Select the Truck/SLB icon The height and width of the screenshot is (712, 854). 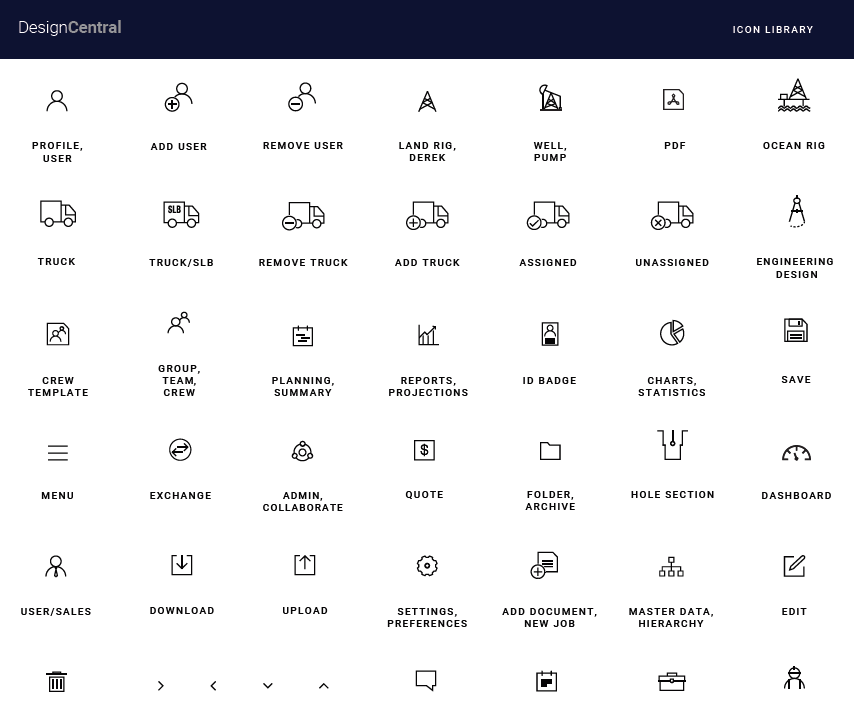tap(181, 214)
